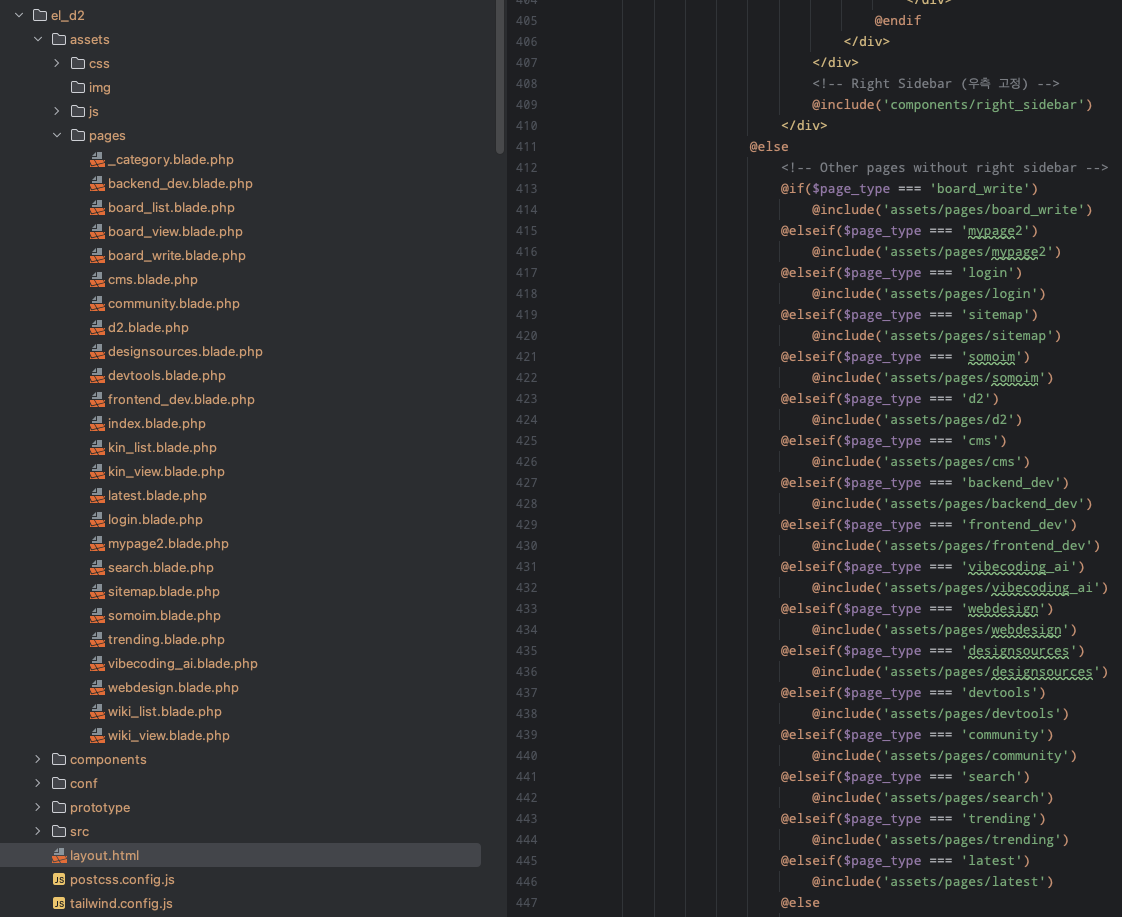Open index.blade.php in the file tree
1122x917 pixels.
pos(157,424)
